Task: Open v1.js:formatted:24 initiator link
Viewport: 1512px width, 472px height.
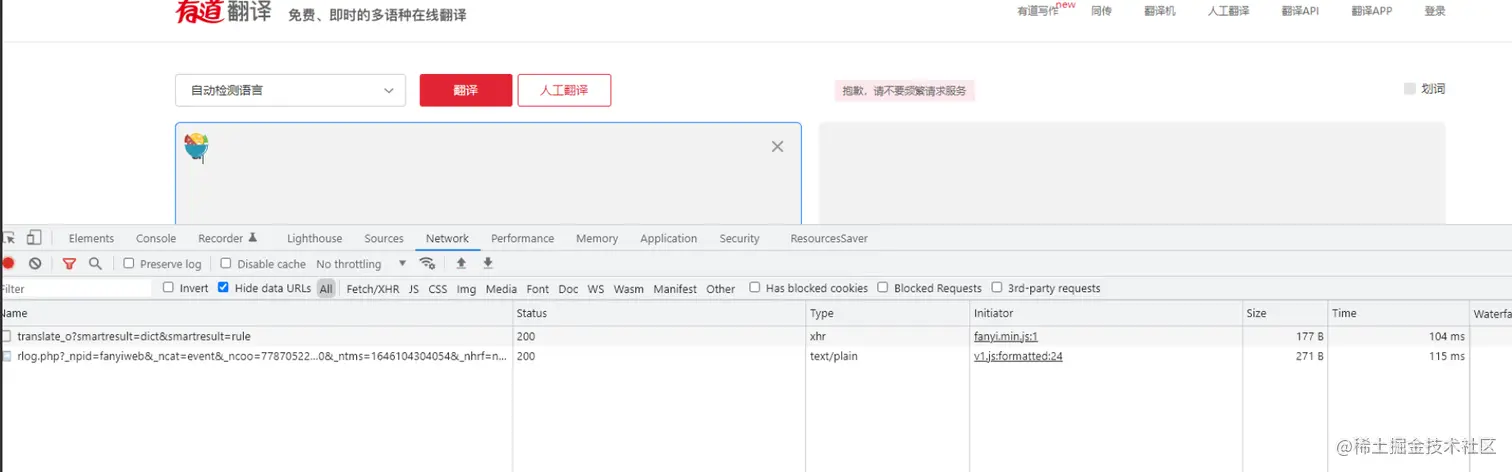Action: coord(1018,356)
